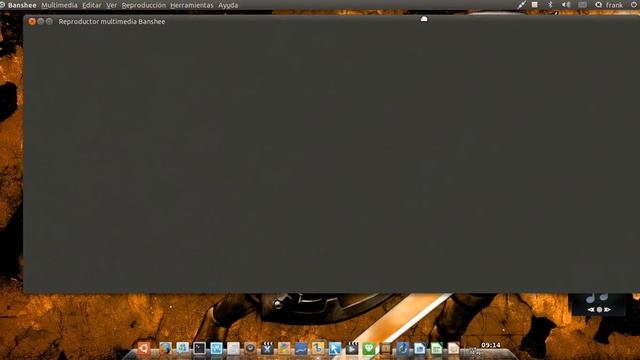Open the Ver menu
Image resolution: width=640 pixels, height=360 pixels.
click(111, 5)
